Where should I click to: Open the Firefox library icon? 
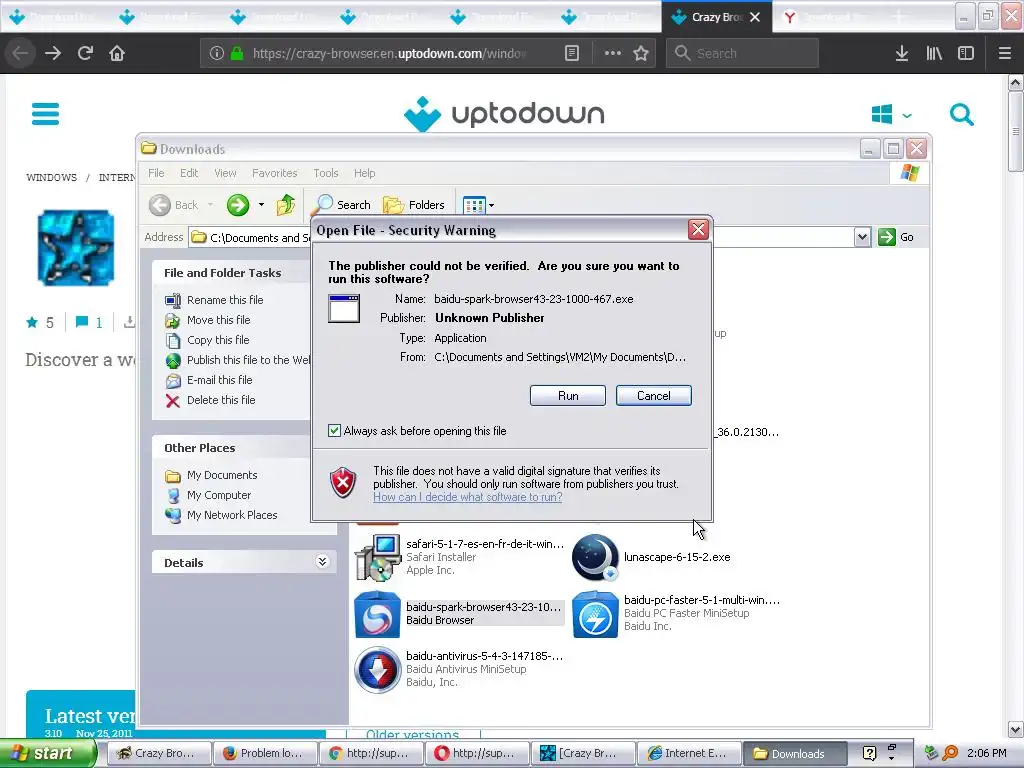pyautogui.click(x=934, y=53)
